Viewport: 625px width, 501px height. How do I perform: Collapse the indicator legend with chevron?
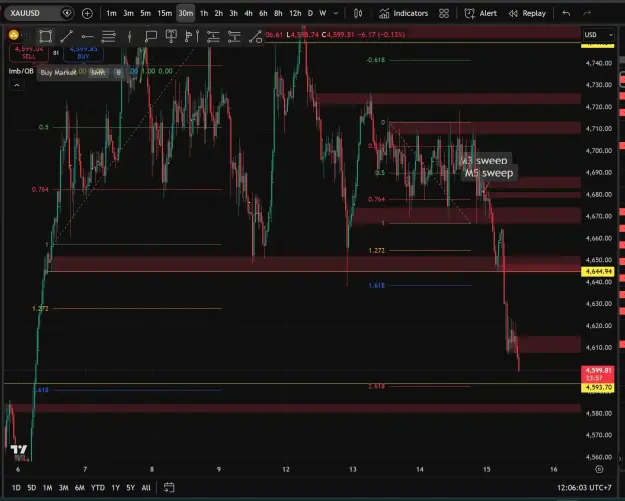pyautogui.click(x=17, y=85)
